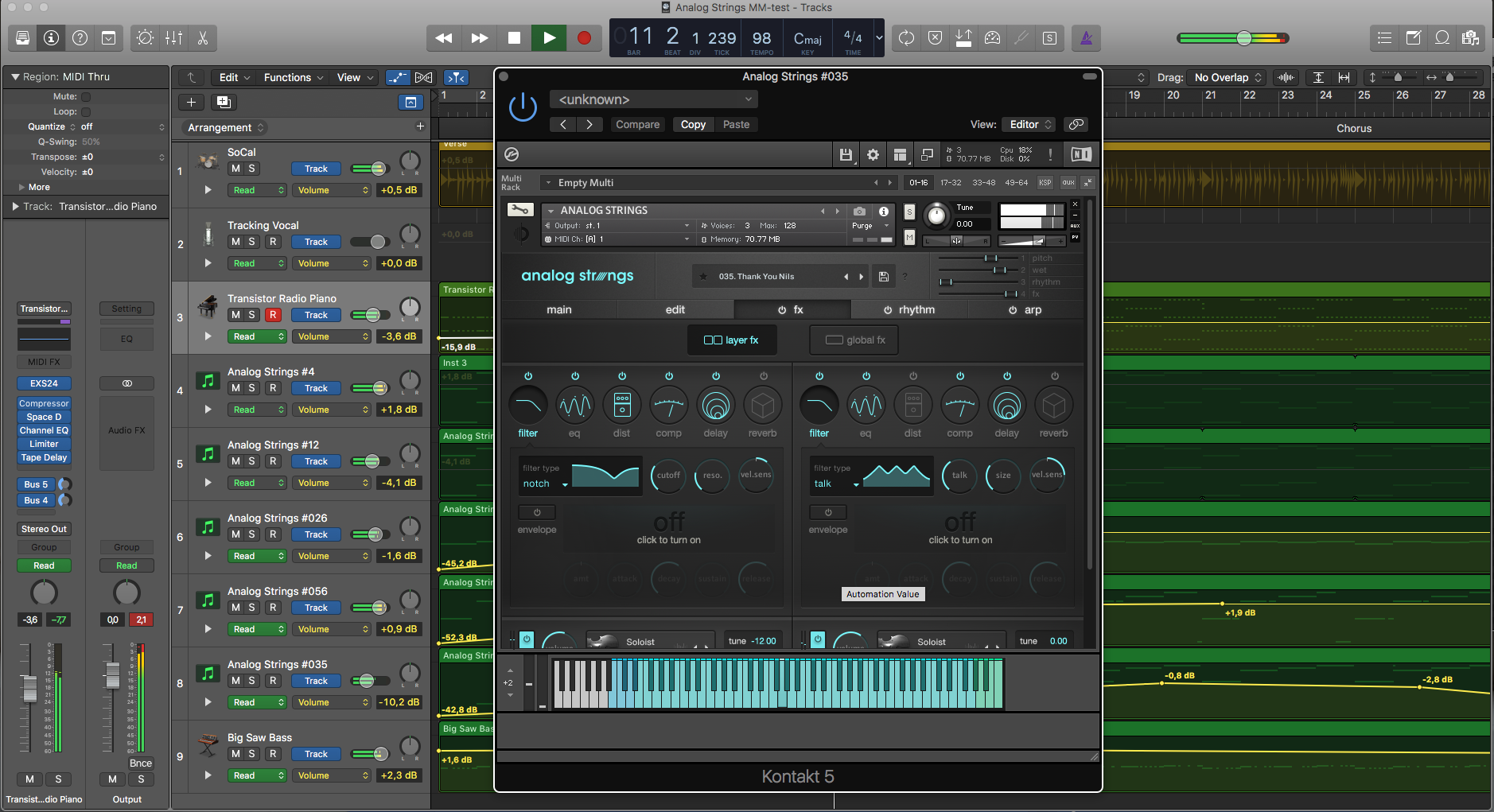
Task: Open SoCal automation Read mode dropdown
Action: [x=256, y=190]
